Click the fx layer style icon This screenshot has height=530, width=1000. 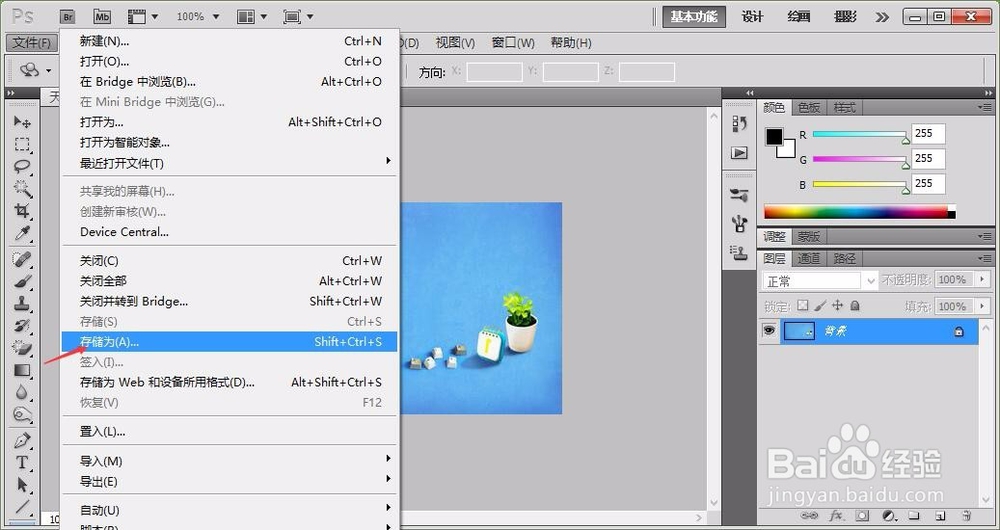pos(836,515)
